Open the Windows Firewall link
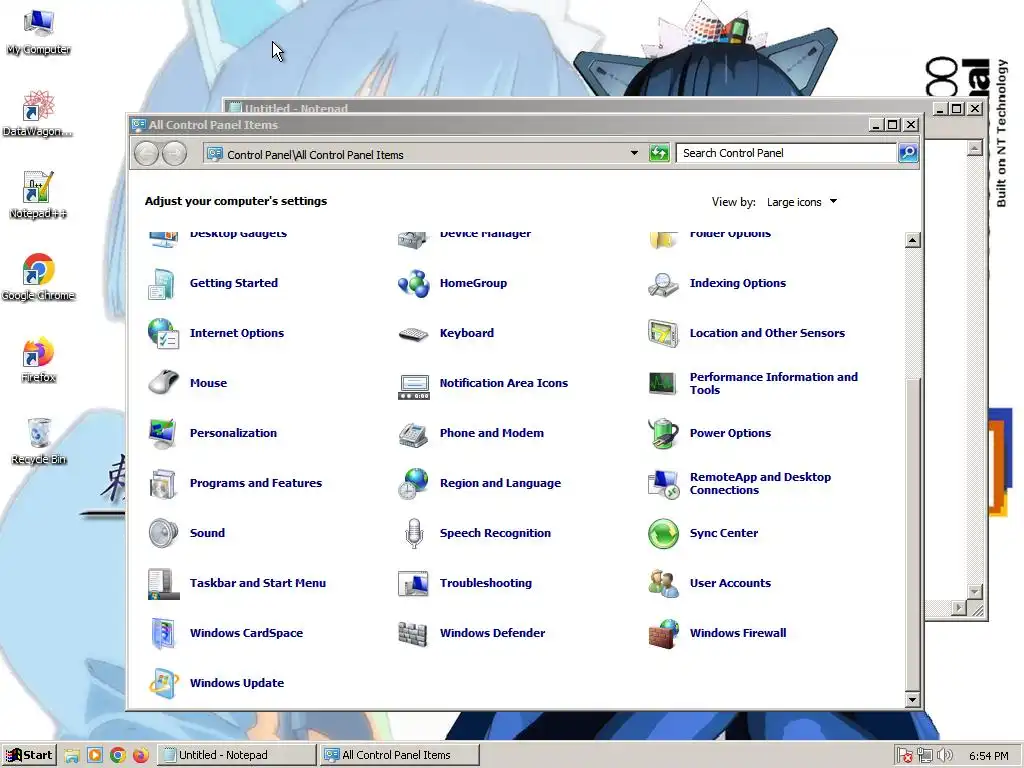 click(x=738, y=633)
